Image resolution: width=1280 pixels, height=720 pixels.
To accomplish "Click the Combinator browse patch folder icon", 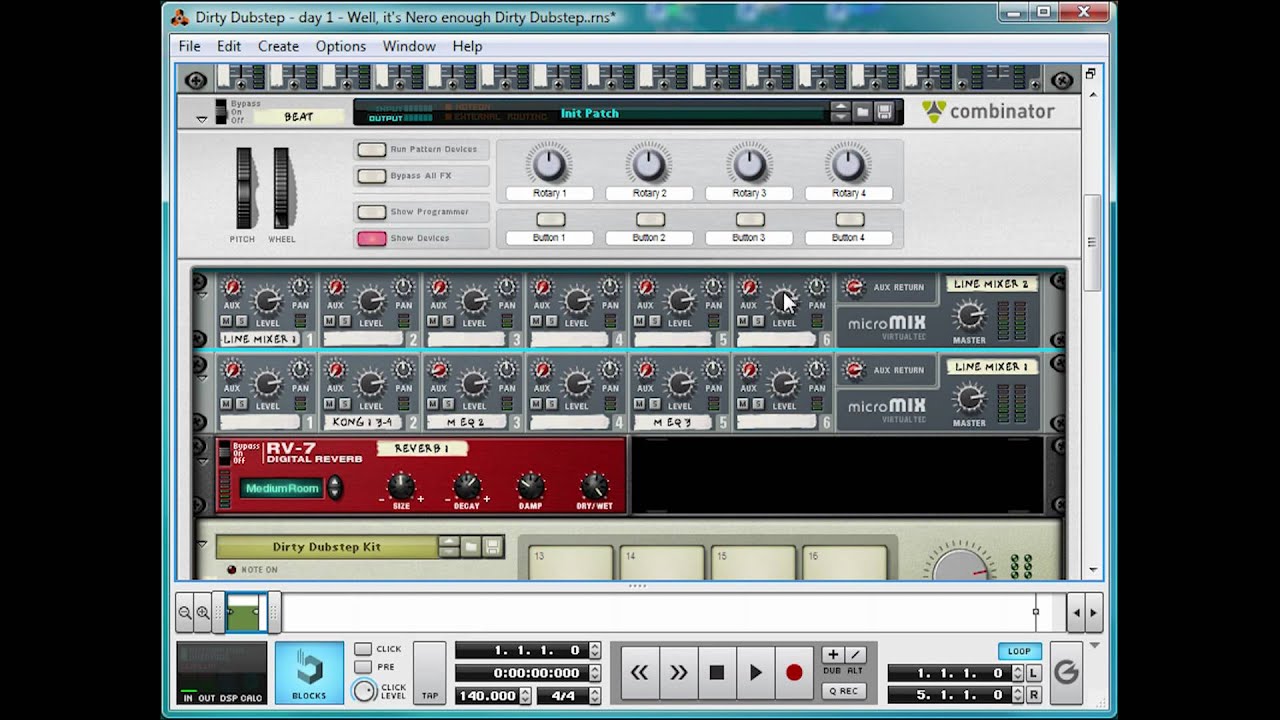I will click(863, 112).
